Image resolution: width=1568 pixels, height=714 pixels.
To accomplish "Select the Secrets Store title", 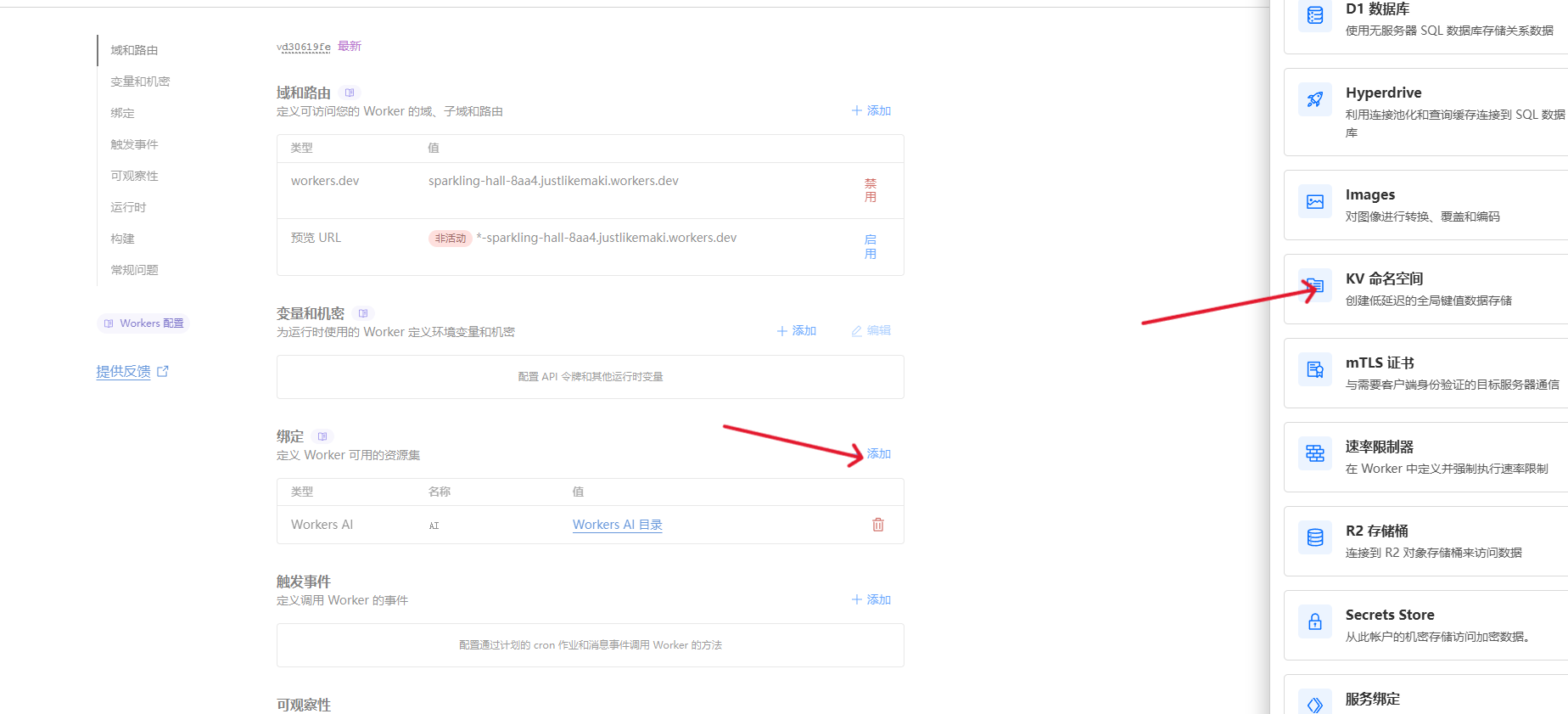I will click(x=1390, y=615).
